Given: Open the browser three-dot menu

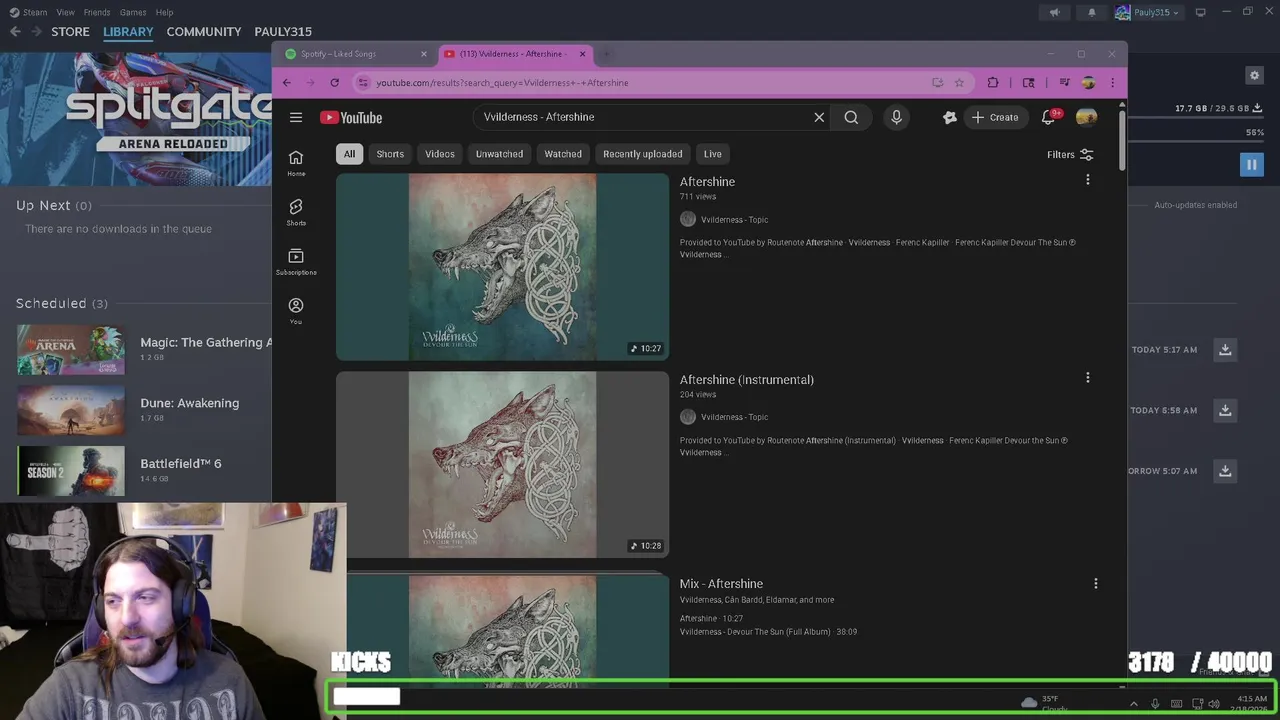Looking at the screenshot, I should click(x=1112, y=83).
